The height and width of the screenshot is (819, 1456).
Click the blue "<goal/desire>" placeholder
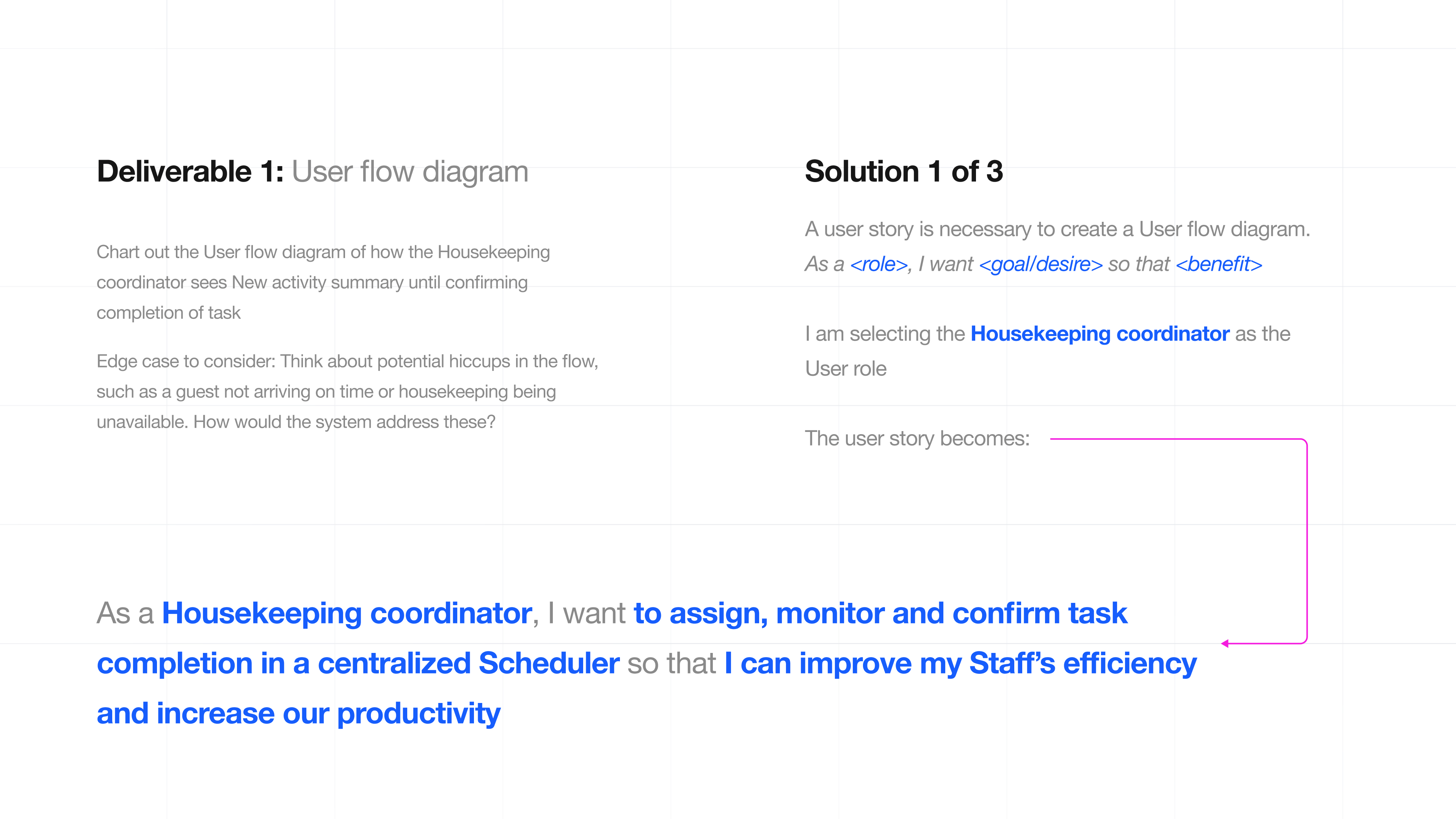tap(1040, 264)
